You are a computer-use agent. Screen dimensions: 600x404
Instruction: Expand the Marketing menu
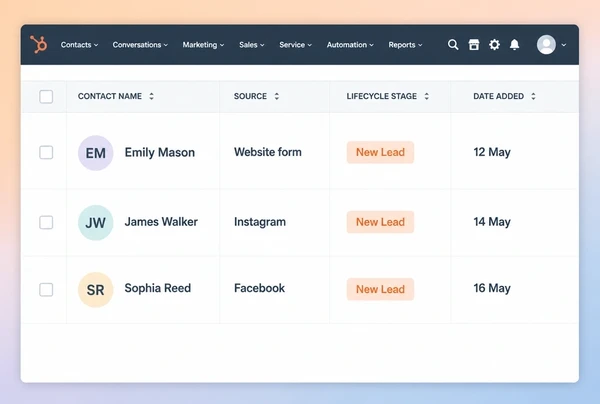pos(203,45)
